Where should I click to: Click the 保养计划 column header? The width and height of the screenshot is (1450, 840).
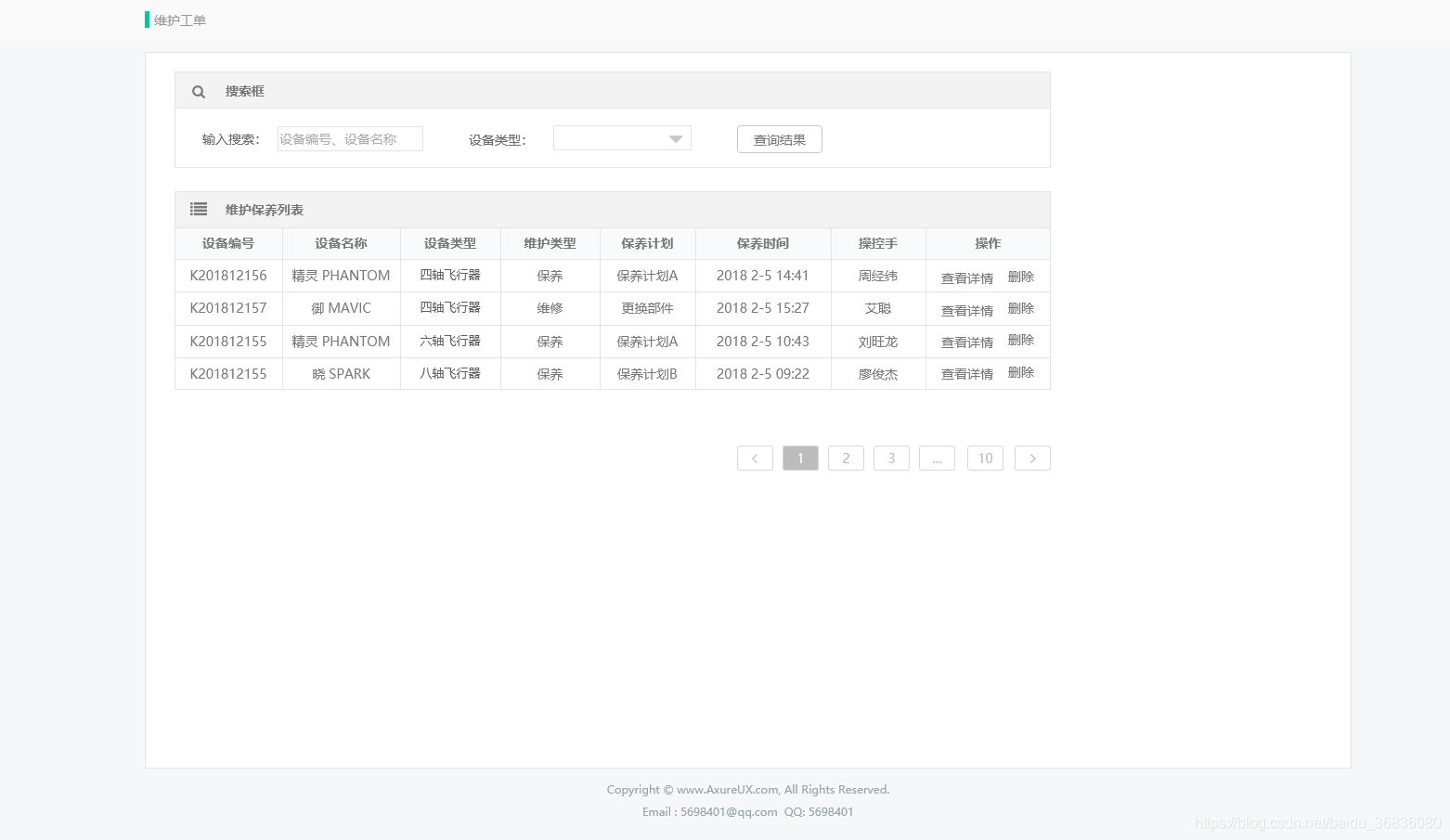(x=647, y=243)
